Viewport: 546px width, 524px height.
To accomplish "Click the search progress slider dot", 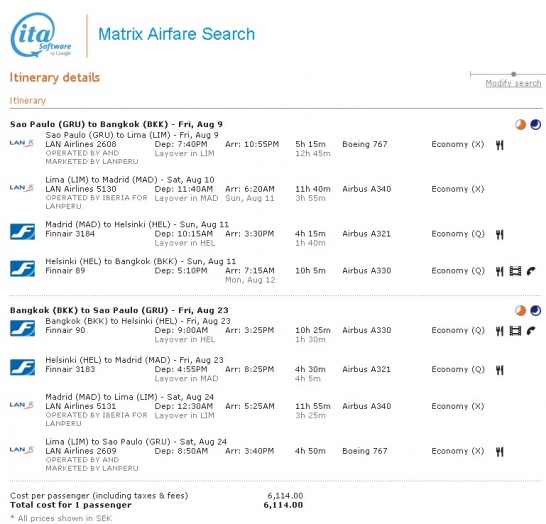I will (x=514, y=74).
